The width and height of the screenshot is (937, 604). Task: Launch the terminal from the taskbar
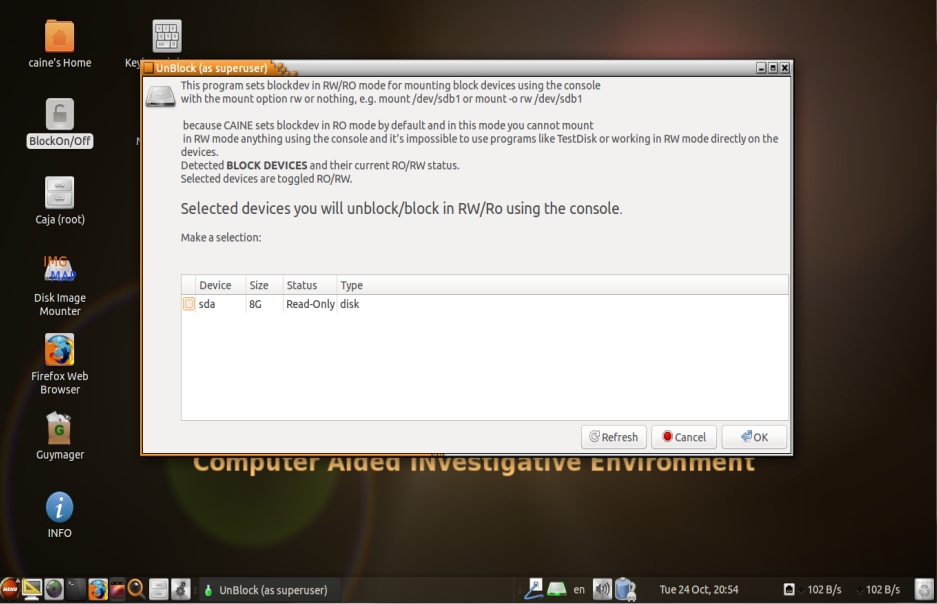pyautogui.click(x=76, y=589)
